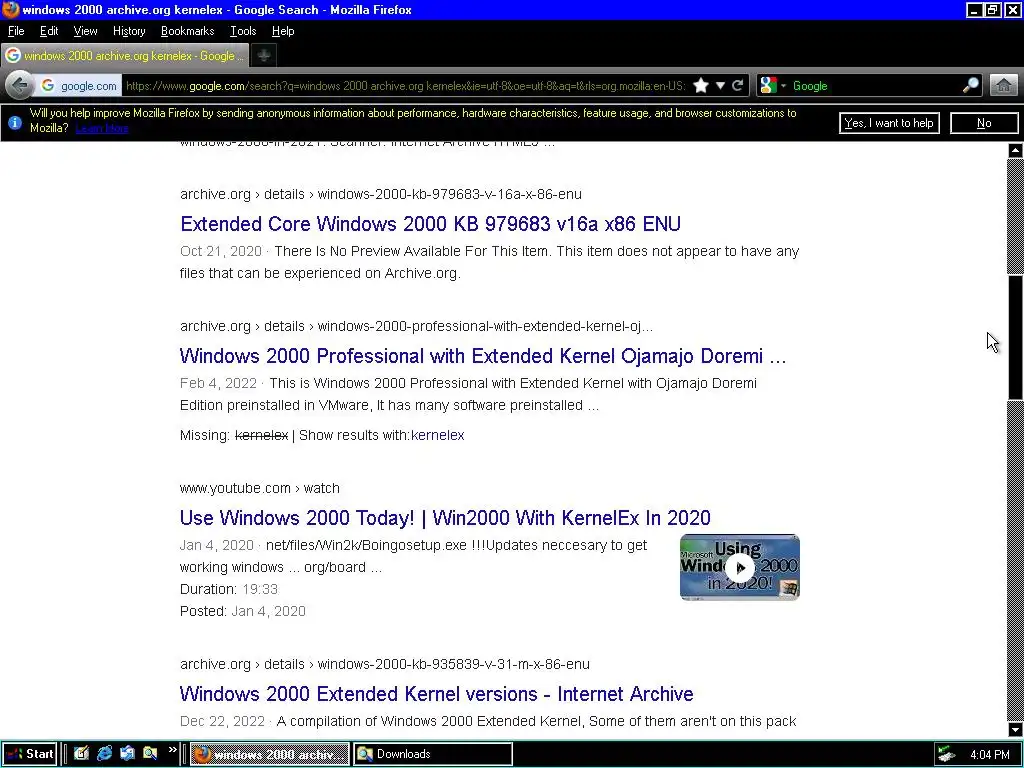Select the windows 2000 archive.org kernelex tab
This screenshot has height=768, width=1024.
coord(125,56)
